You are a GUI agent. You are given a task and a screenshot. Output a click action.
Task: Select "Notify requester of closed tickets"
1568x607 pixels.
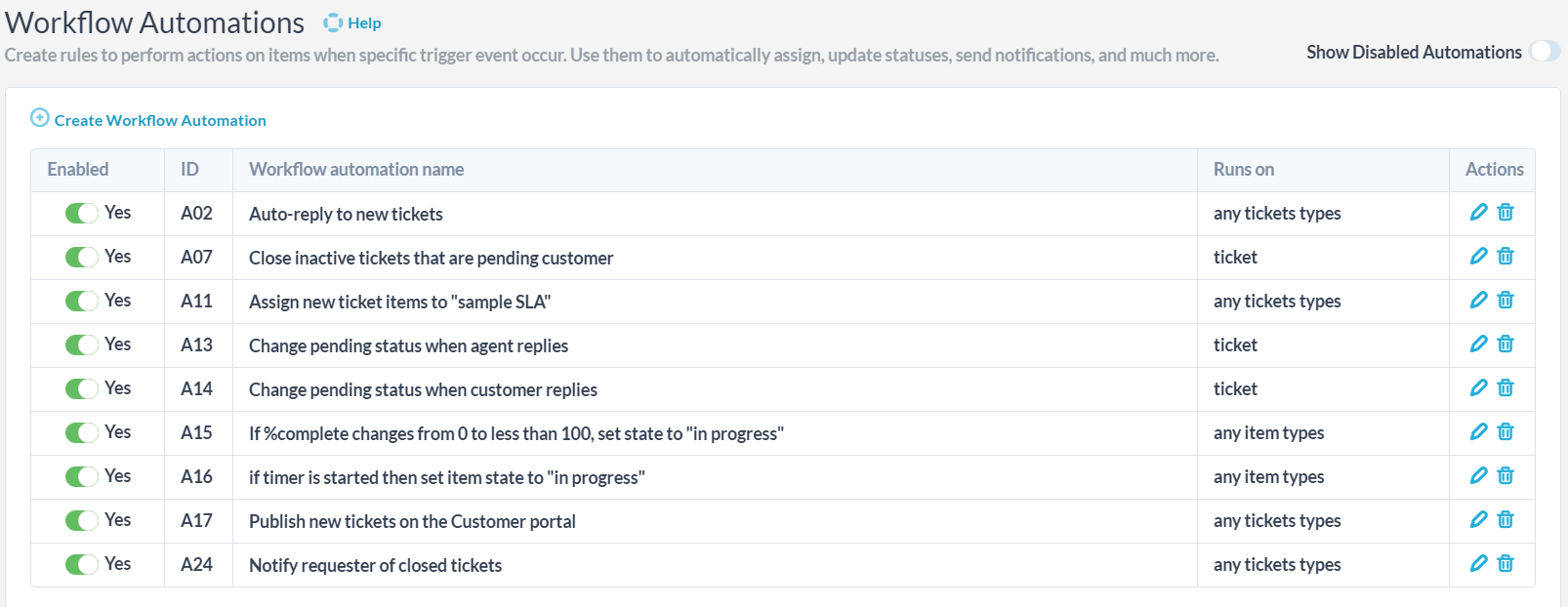point(375,565)
